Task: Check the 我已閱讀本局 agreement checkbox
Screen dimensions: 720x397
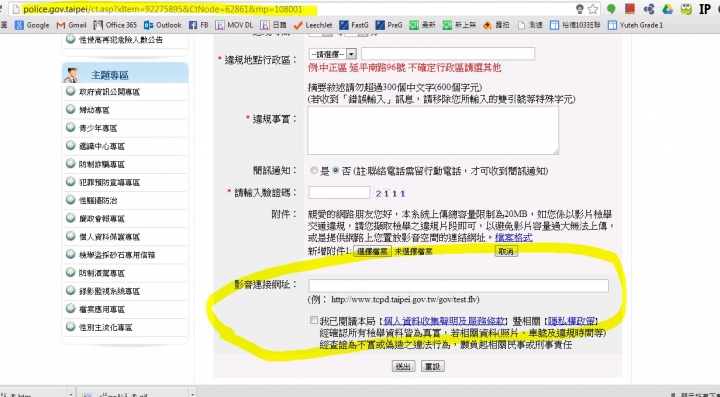Action: click(x=314, y=320)
